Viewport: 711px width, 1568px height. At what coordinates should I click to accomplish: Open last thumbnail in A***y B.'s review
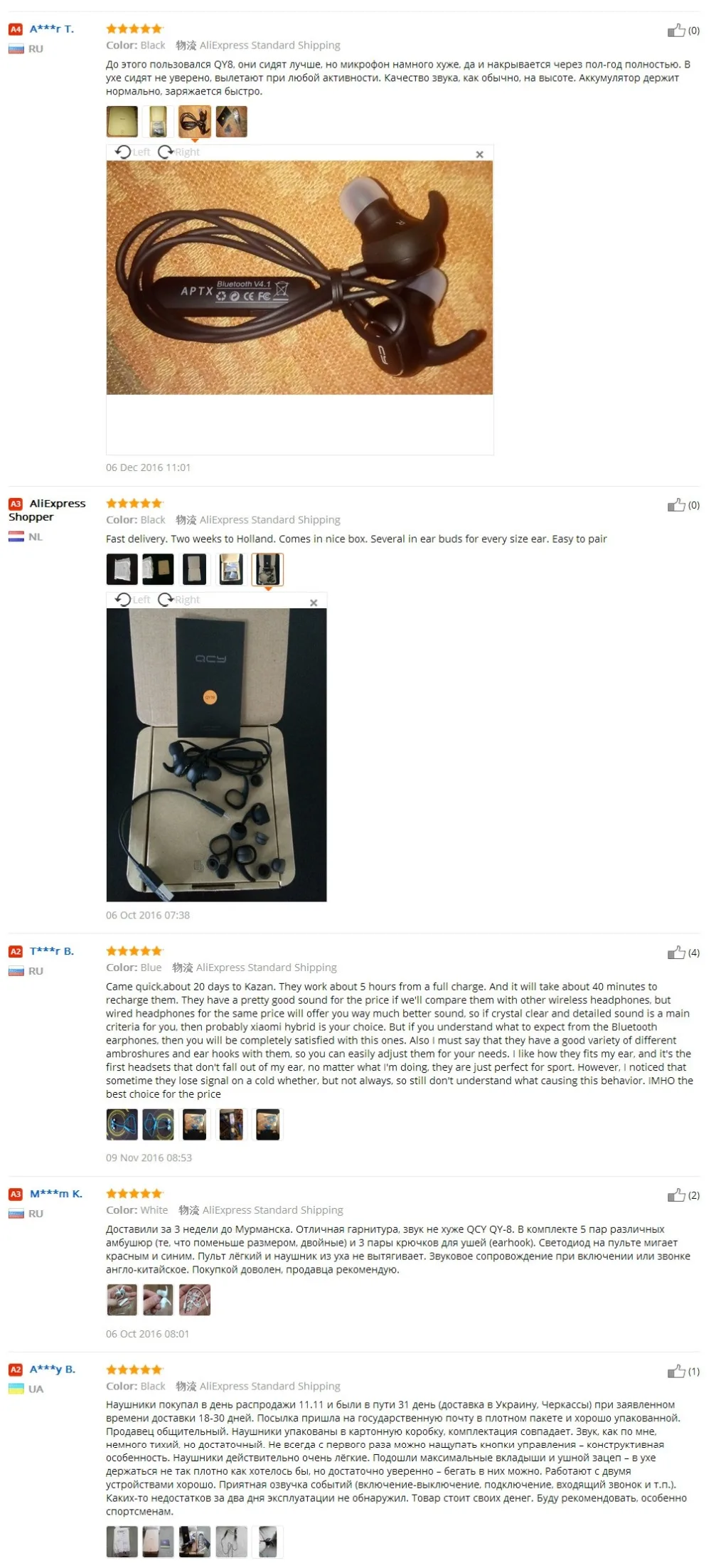point(267,1542)
